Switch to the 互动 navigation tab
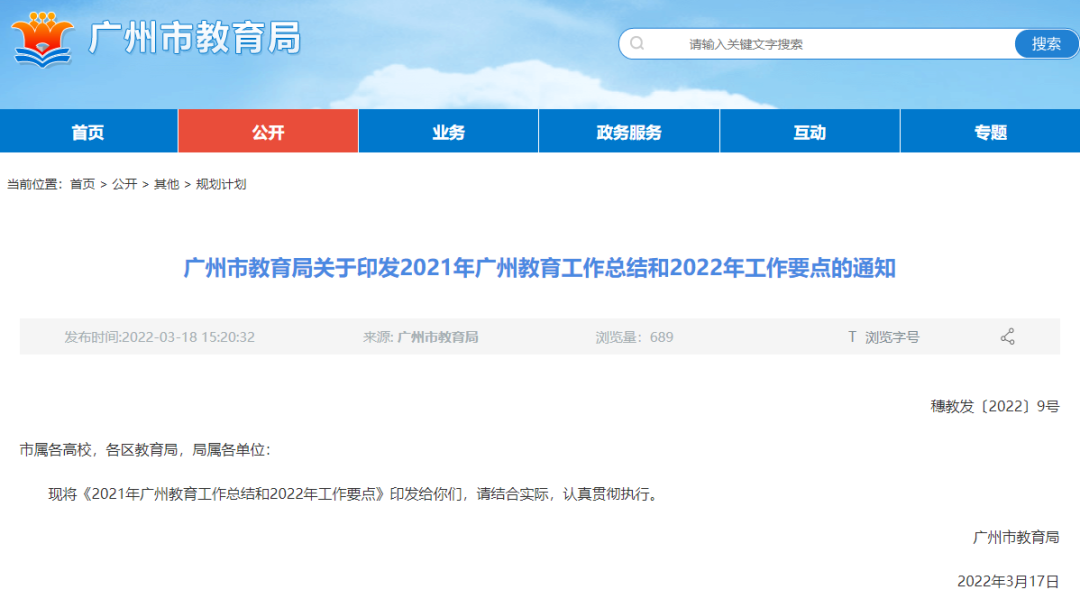Viewport: 1080px width, 599px height. click(809, 132)
